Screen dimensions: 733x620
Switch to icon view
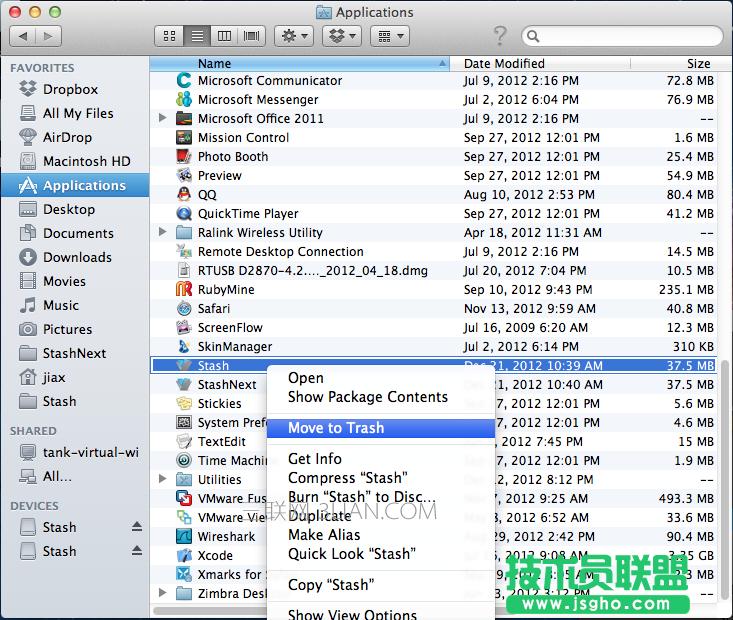tap(169, 36)
